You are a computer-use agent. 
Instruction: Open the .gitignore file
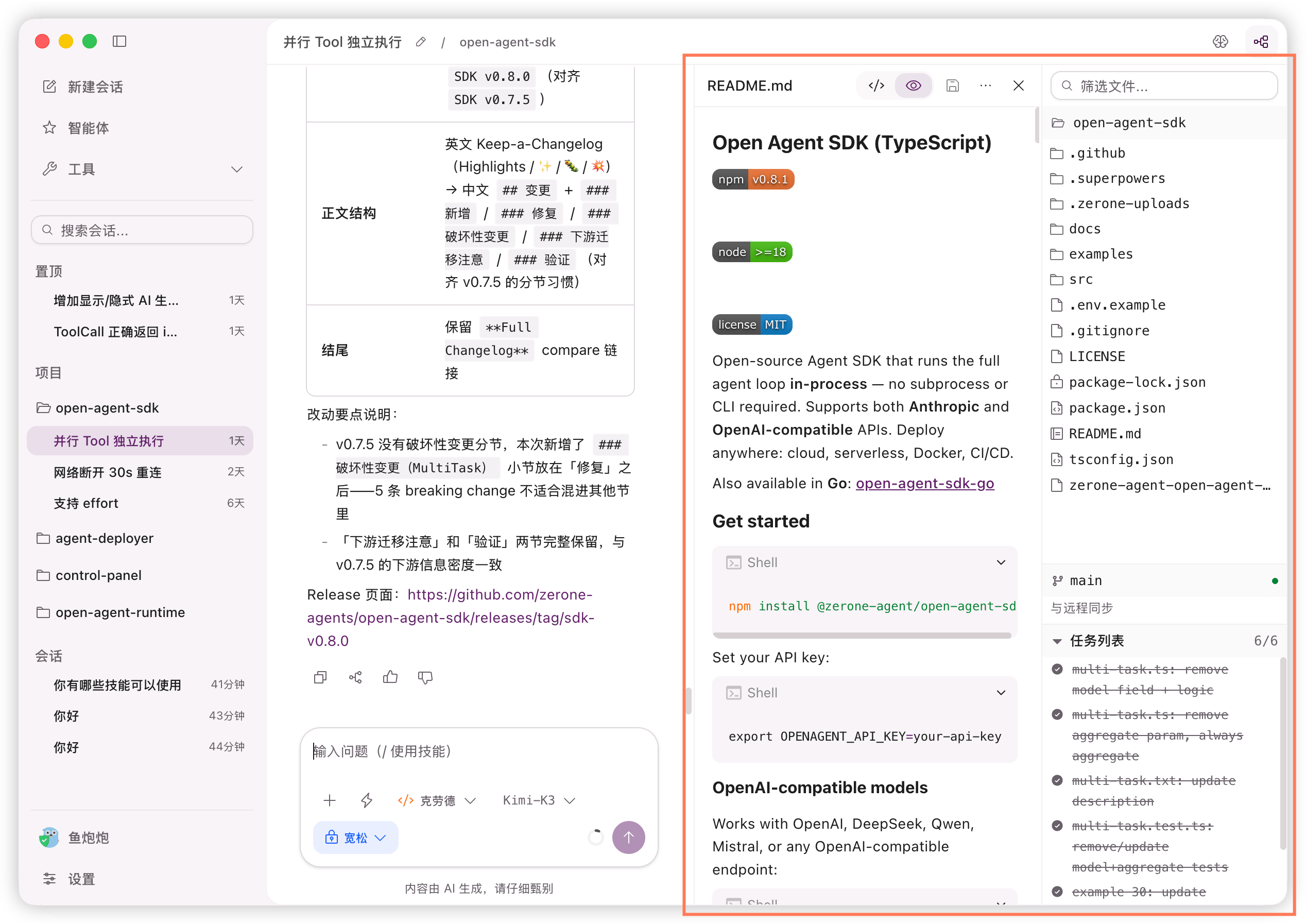tap(1099, 331)
